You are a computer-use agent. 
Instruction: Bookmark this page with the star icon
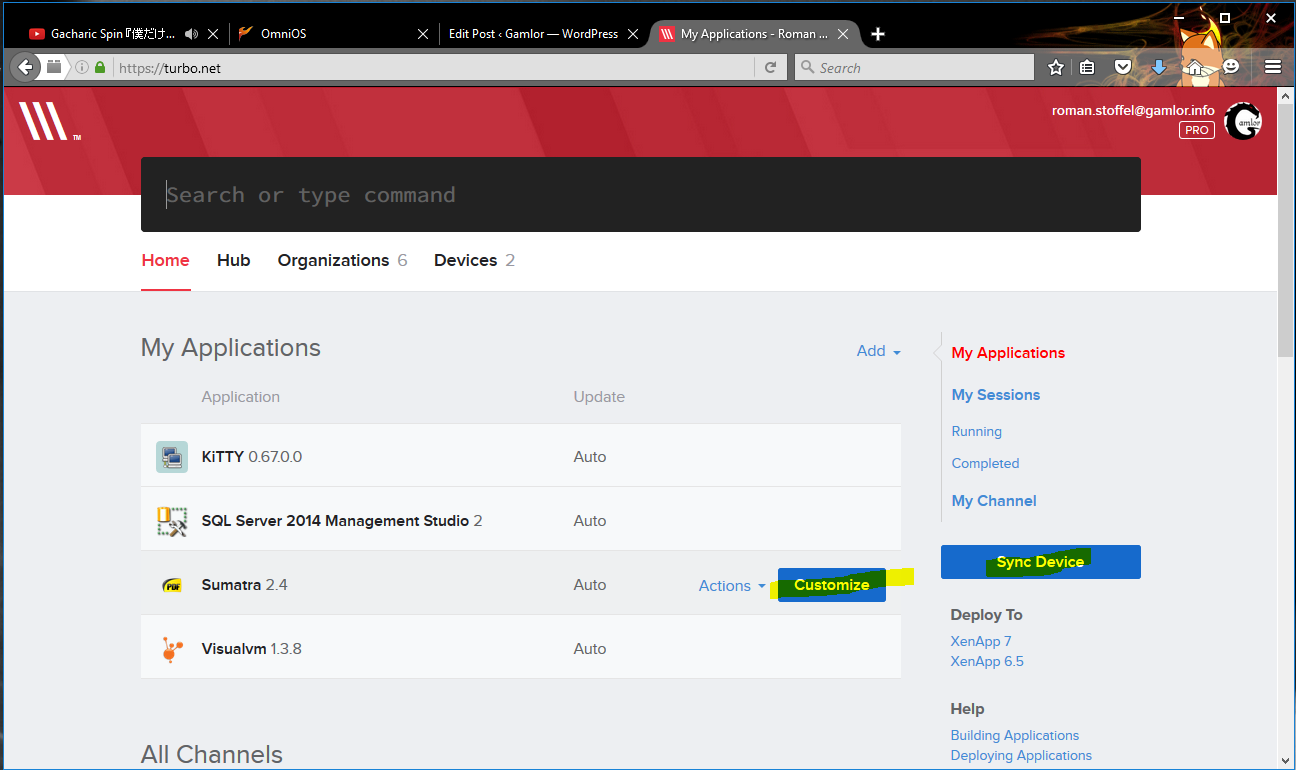pos(1055,67)
